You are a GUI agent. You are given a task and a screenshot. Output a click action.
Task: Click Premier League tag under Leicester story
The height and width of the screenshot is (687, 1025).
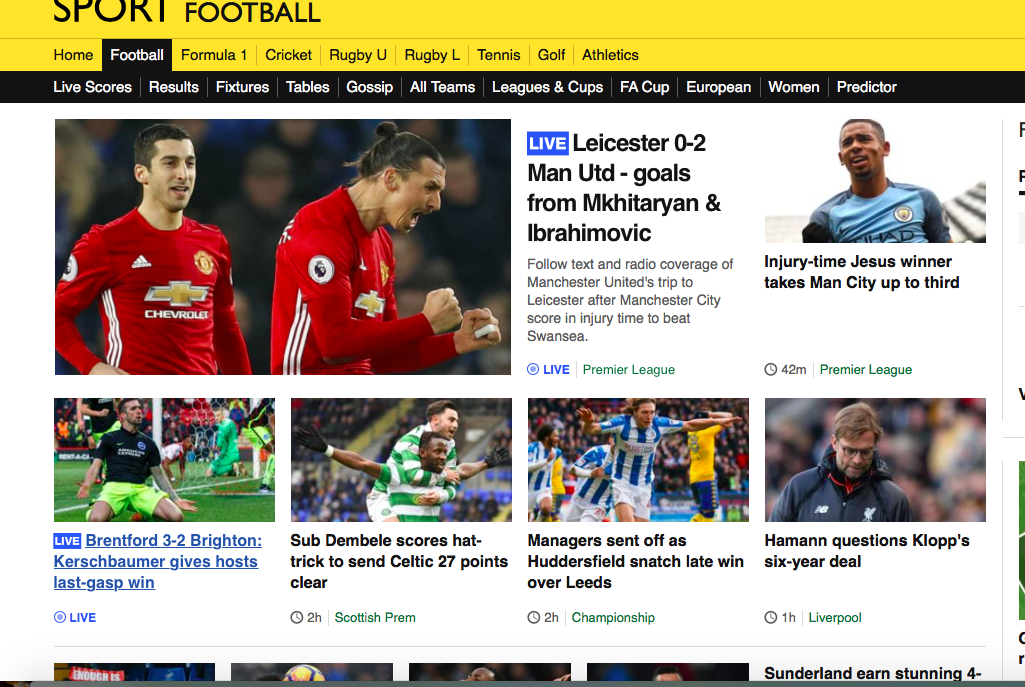[629, 370]
